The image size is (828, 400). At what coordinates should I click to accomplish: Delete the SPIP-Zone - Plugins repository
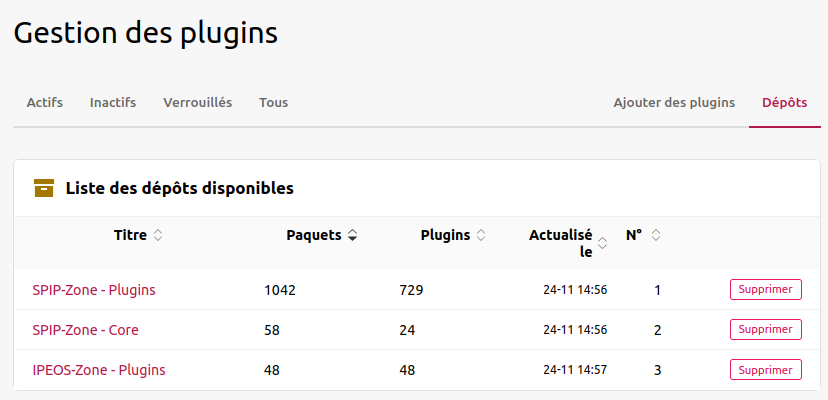(765, 290)
